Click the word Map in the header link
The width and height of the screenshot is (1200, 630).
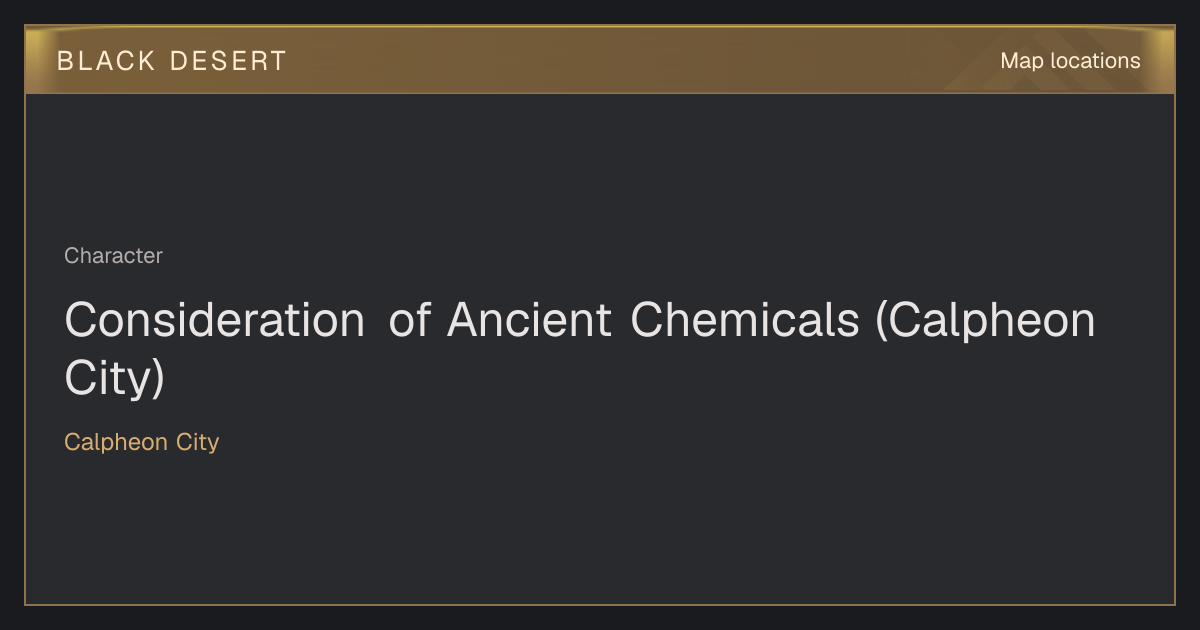[1022, 61]
